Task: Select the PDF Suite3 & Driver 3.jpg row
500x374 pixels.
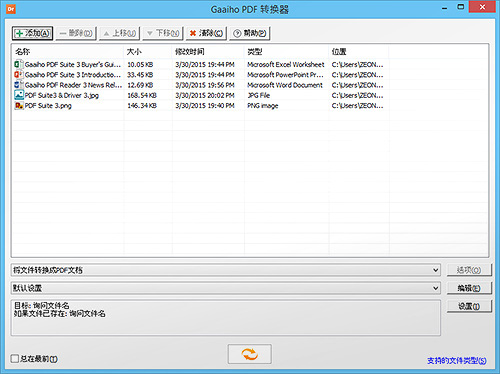Action: tap(200, 95)
